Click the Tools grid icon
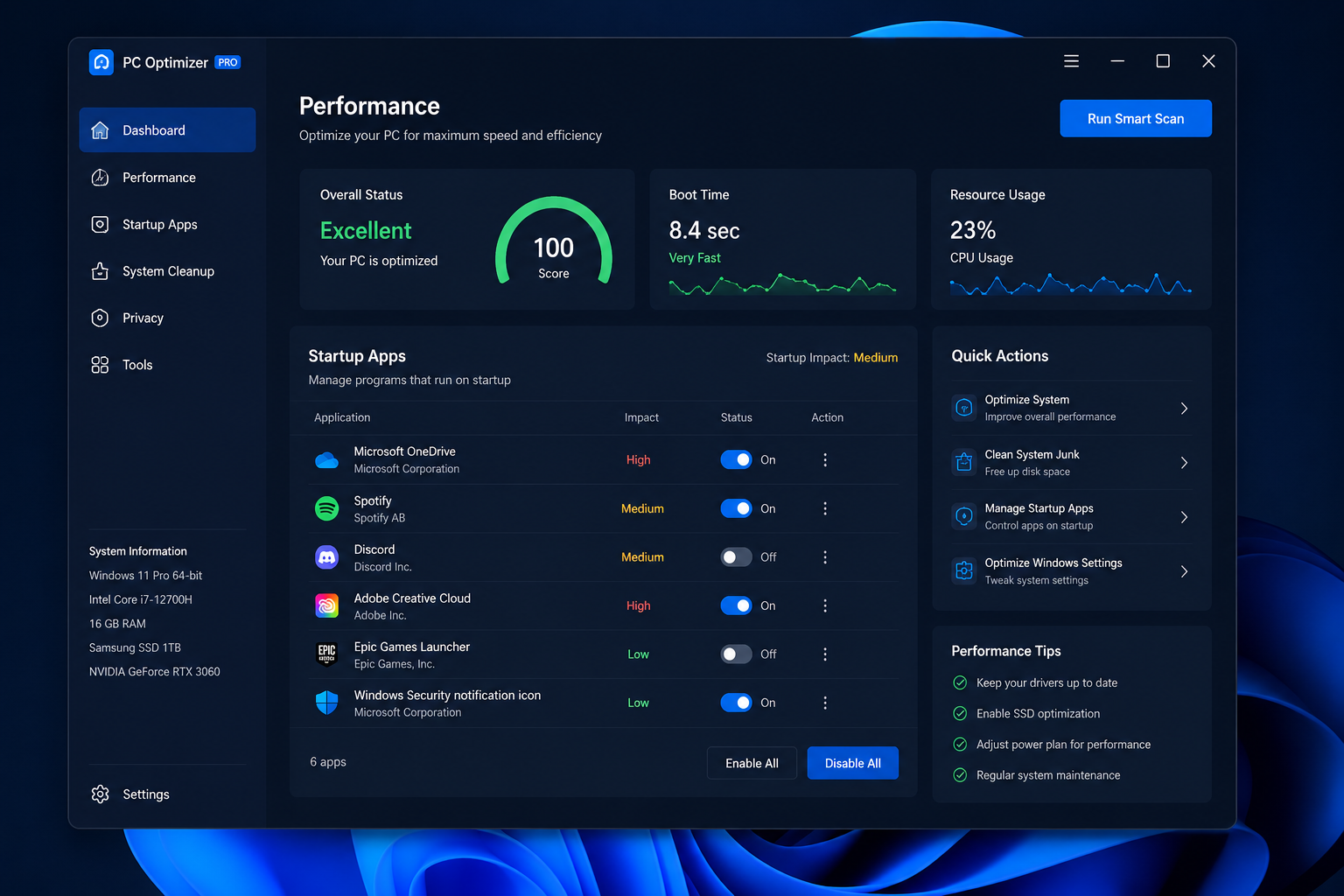 [x=101, y=365]
